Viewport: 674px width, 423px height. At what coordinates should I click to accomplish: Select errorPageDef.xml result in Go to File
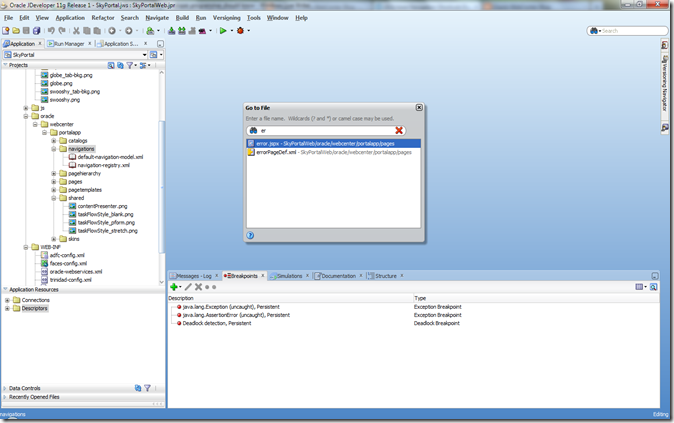(334, 152)
